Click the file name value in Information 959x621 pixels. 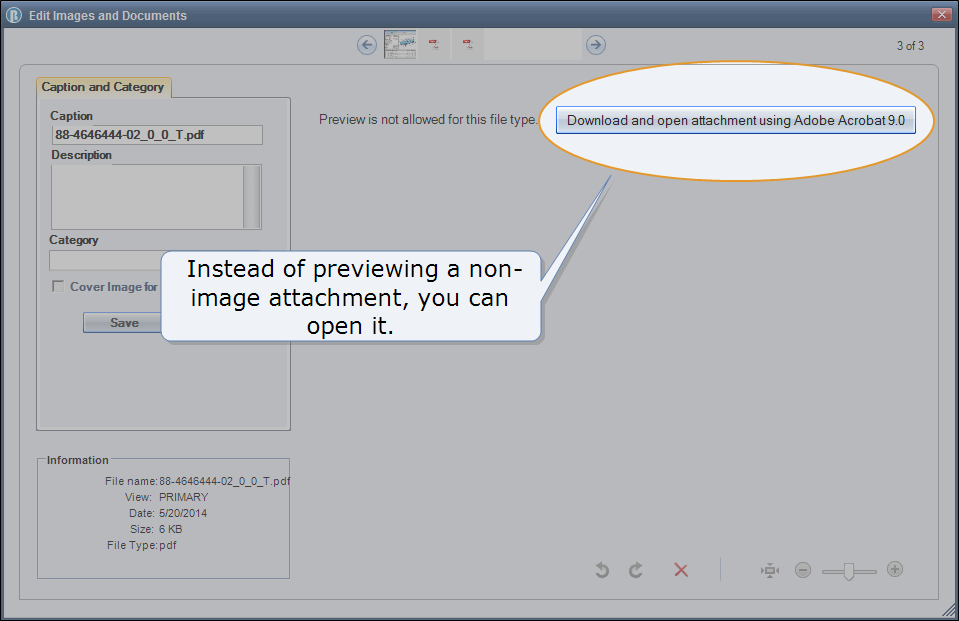tap(224, 481)
